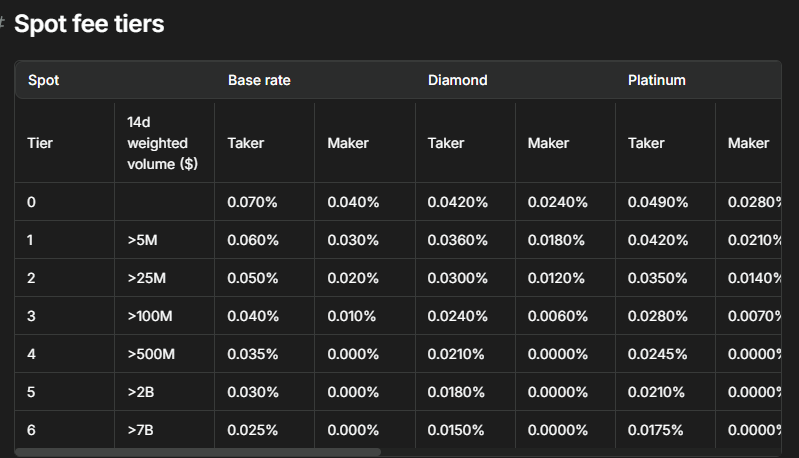Click the '>25M' volume cell
The width and height of the screenshot is (799, 458).
tap(147, 278)
